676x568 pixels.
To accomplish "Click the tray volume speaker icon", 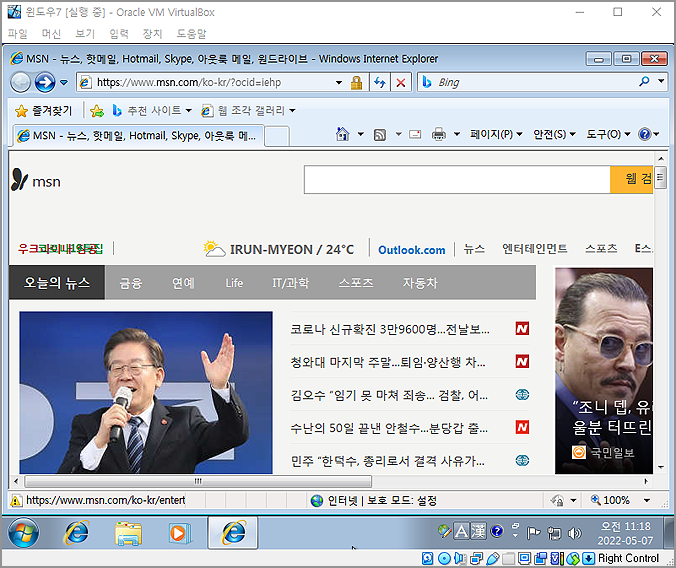I will tap(575, 533).
